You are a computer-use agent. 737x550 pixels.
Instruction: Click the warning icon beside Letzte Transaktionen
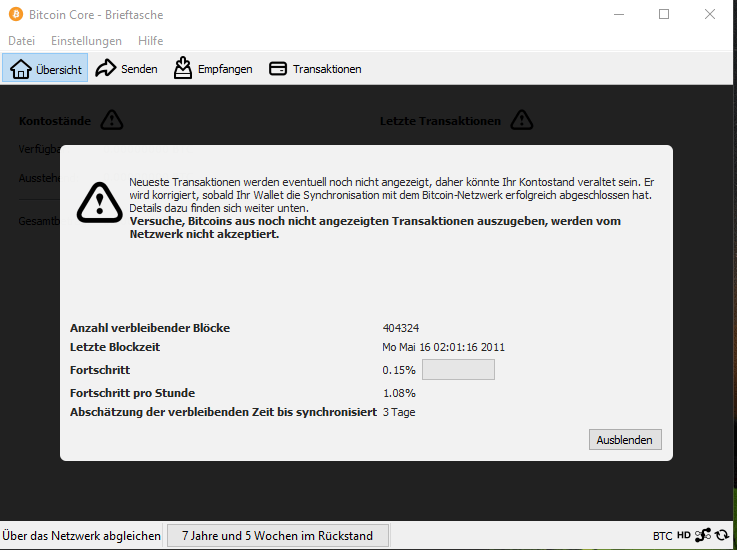(x=522, y=120)
